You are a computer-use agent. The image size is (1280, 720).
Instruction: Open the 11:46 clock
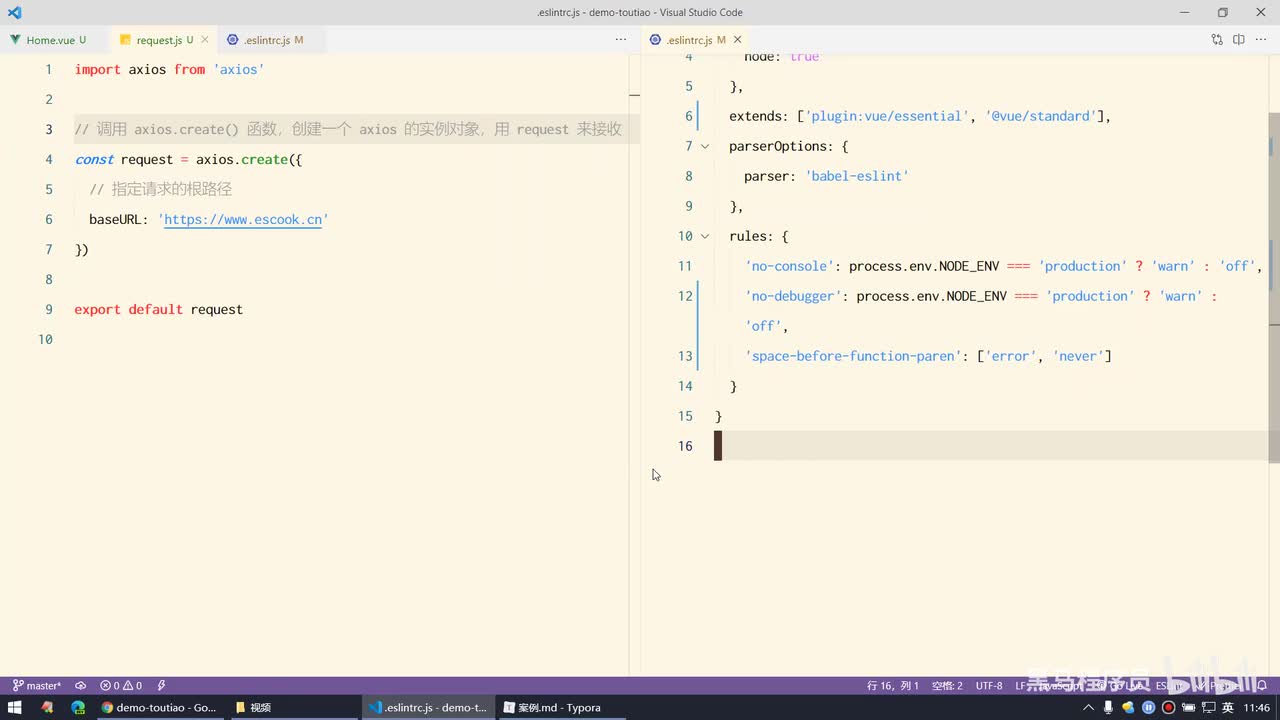pos(1256,707)
